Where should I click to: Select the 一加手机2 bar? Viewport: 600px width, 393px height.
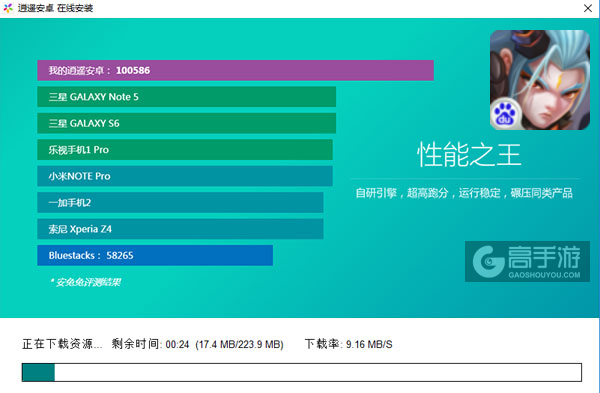(180, 202)
